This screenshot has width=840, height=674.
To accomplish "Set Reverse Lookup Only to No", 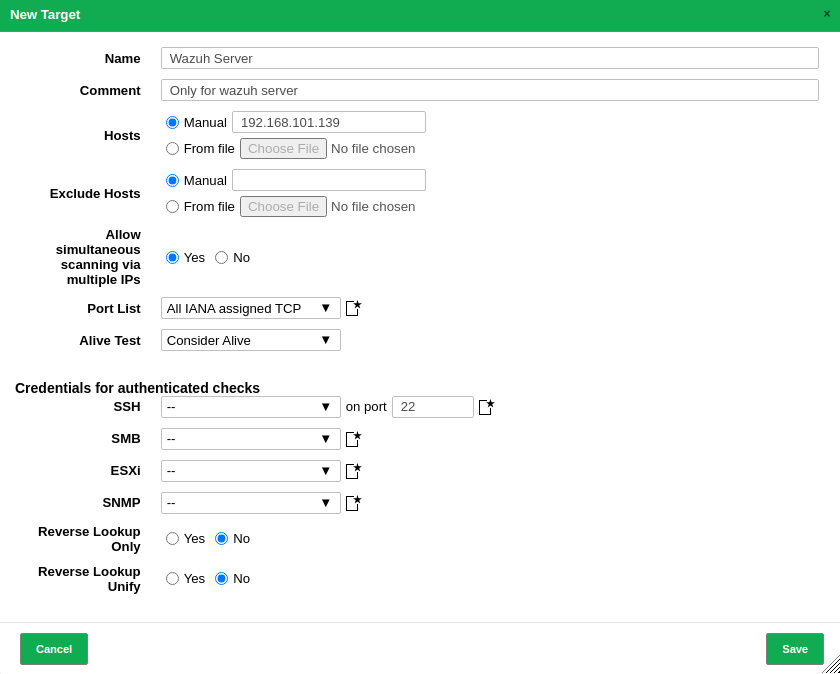I will 221,538.
